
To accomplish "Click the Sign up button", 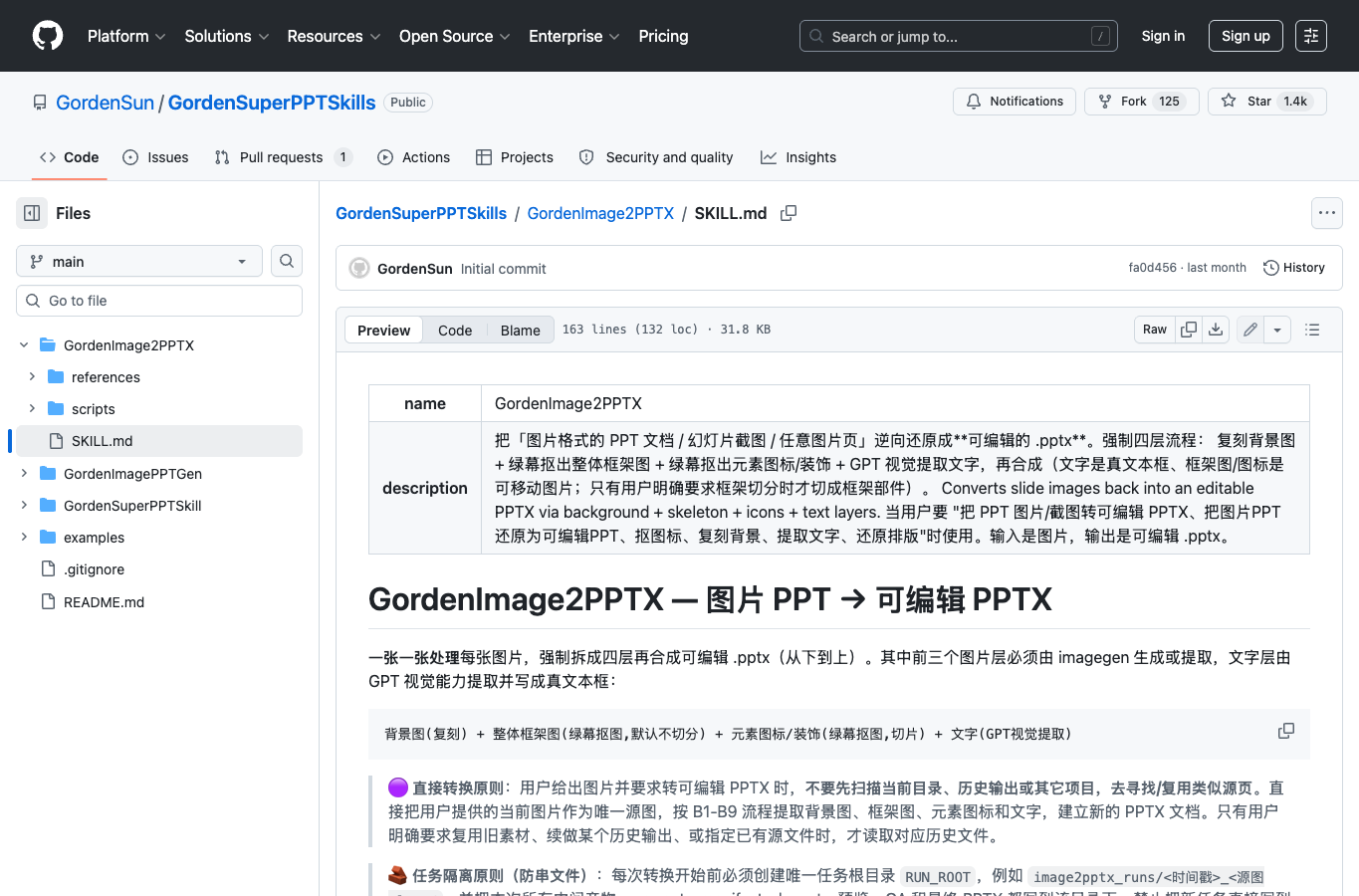I will click(x=1246, y=36).
